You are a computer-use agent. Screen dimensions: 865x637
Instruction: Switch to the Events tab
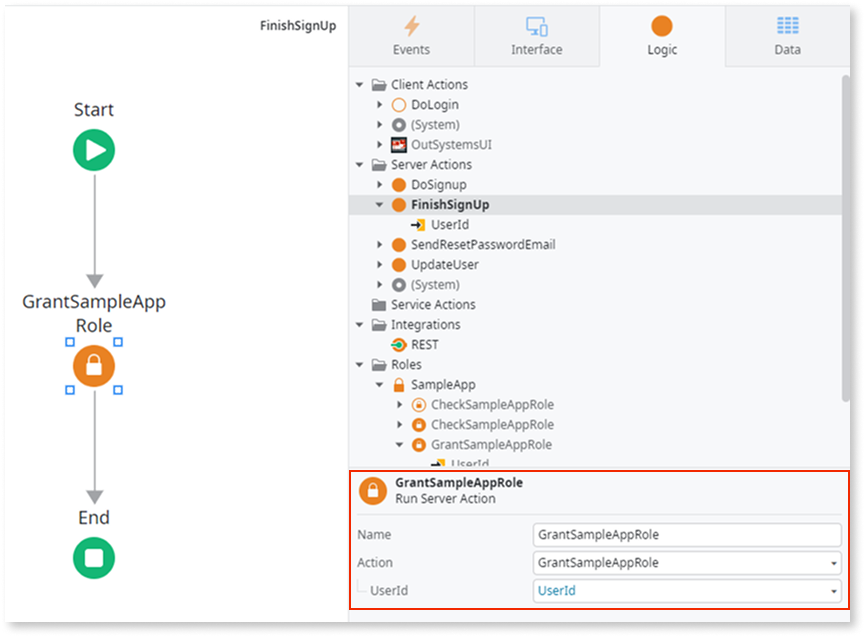(410, 38)
